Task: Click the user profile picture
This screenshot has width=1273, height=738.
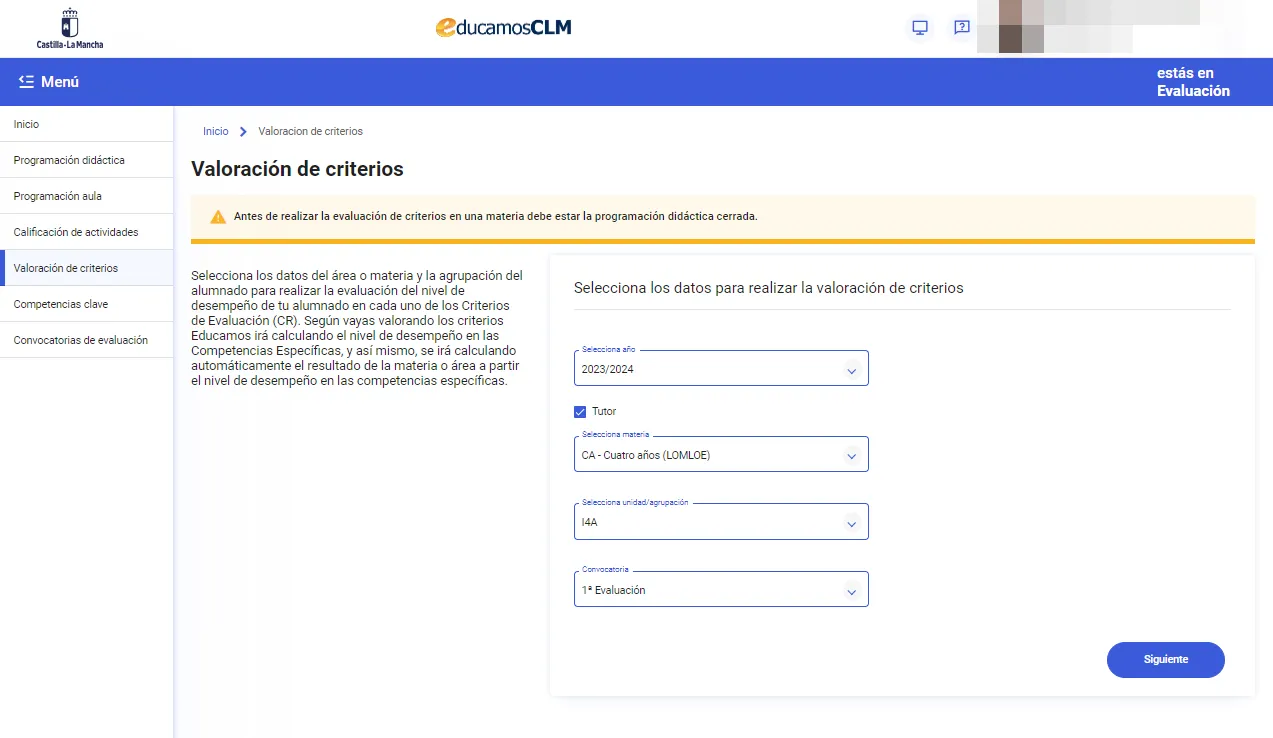Action: [x=1010, y=27]
